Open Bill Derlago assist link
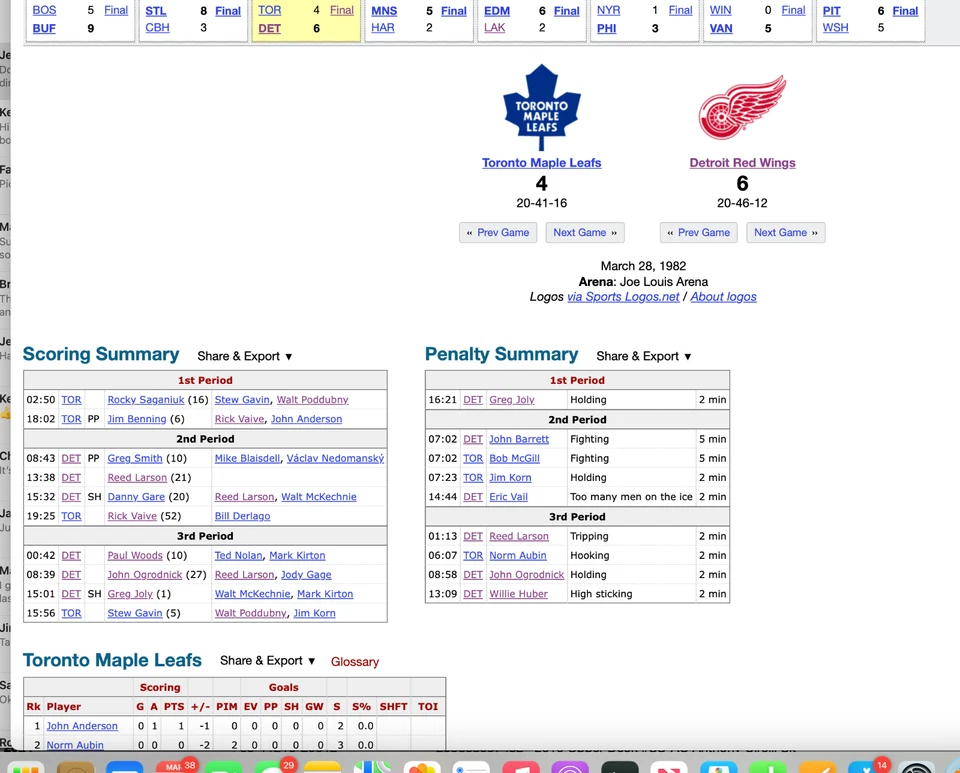This screenshot has width=960, height=773. [242, 516]
